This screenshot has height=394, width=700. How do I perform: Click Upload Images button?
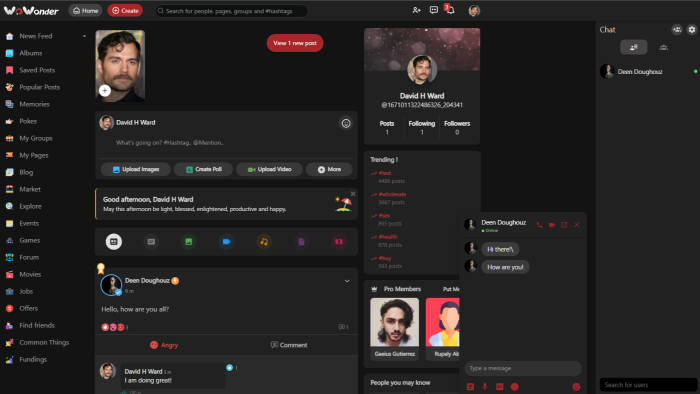[136, 170]
